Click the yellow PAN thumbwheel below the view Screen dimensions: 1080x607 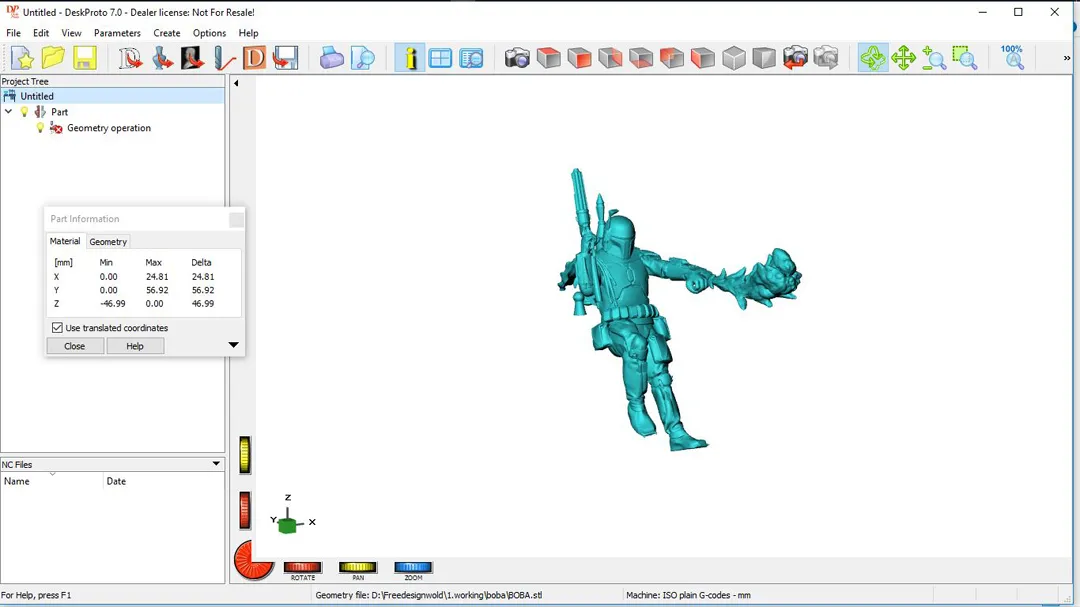point(357,567)
